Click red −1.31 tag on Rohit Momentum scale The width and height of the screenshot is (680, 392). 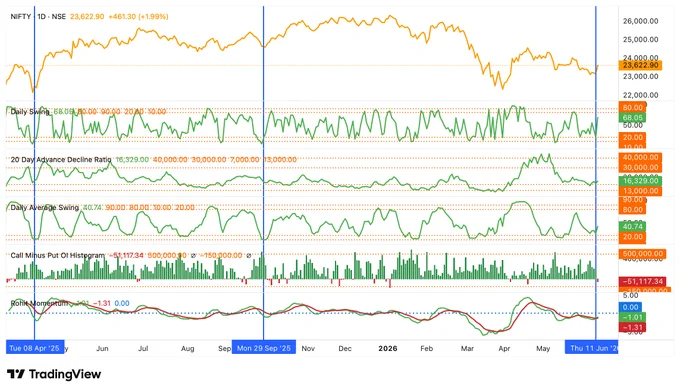[632, 328]
